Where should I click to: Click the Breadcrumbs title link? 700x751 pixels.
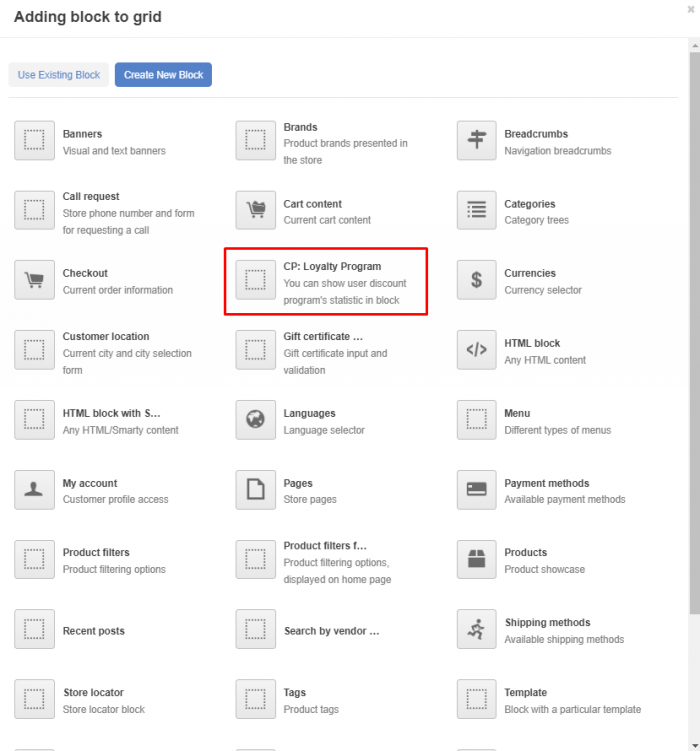[536, 134]
